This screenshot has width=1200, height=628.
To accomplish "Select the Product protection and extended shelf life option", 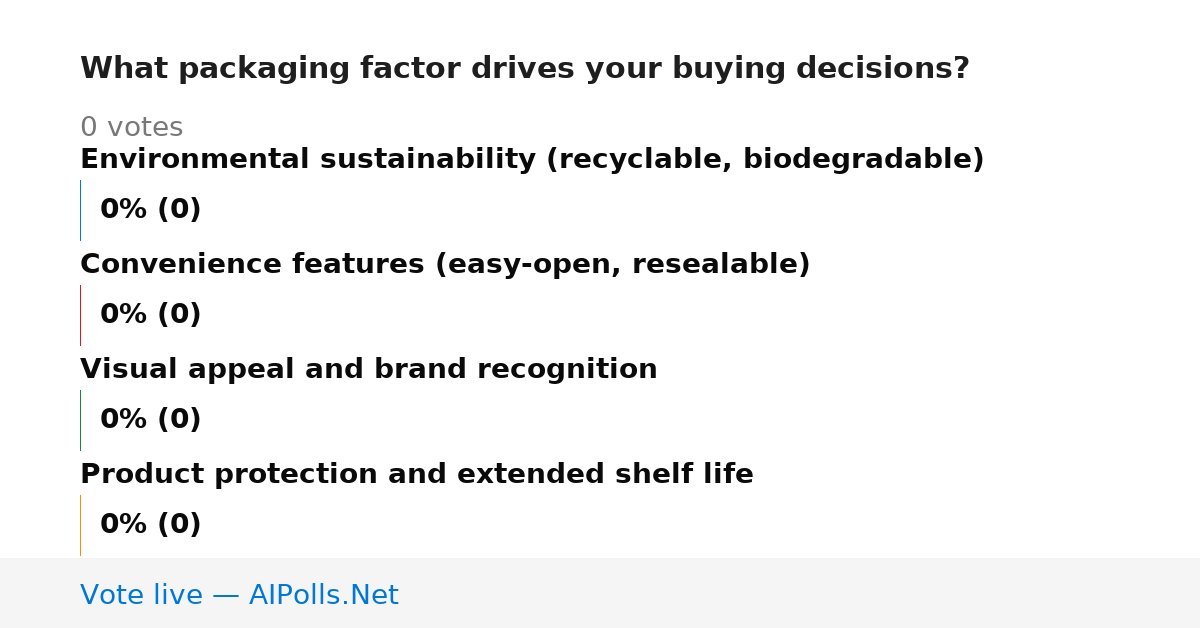I will point(417,475).
